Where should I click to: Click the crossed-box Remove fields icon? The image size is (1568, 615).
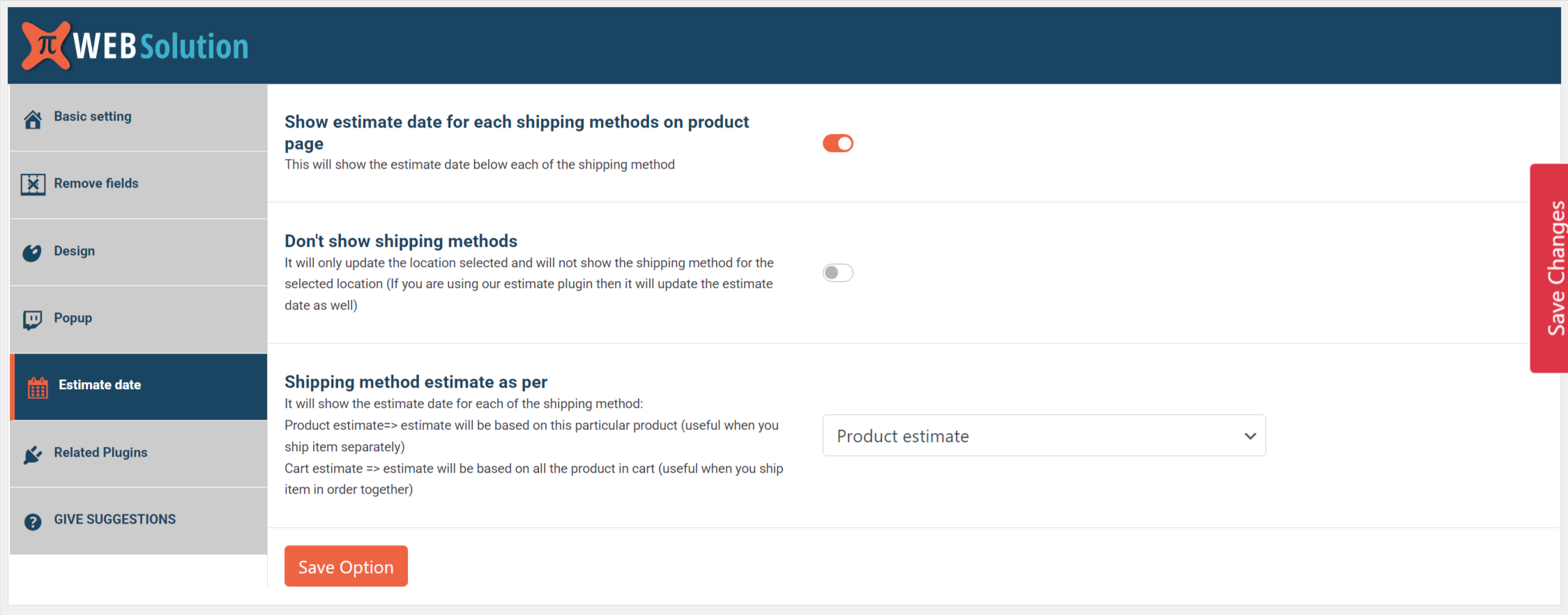tap(33, 184)
